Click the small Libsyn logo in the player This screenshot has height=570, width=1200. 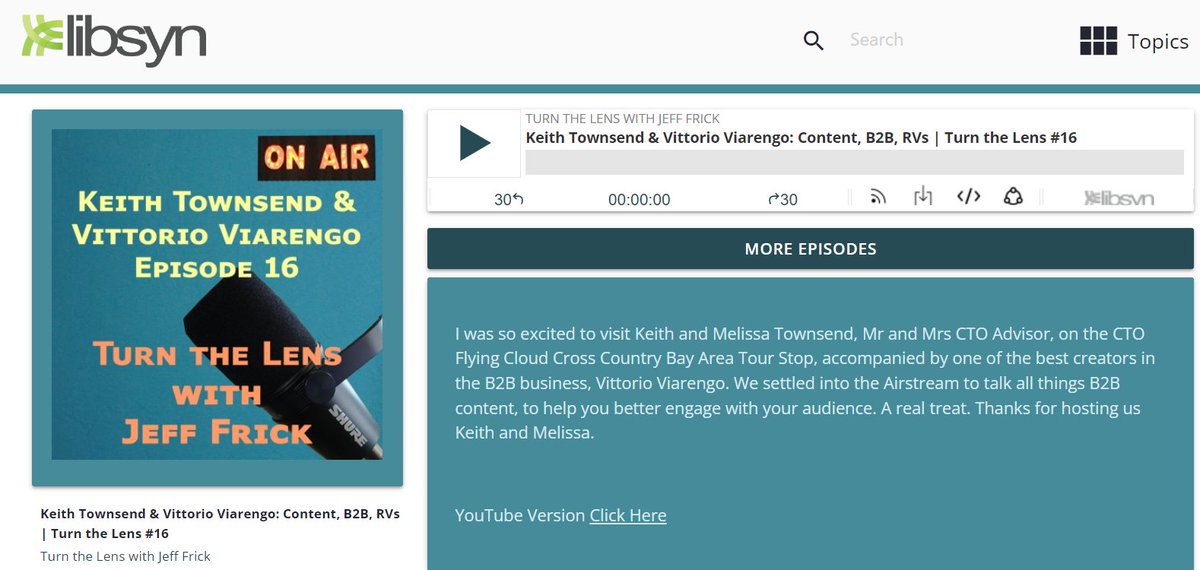pyautogui.click(x=1119, y=198)
